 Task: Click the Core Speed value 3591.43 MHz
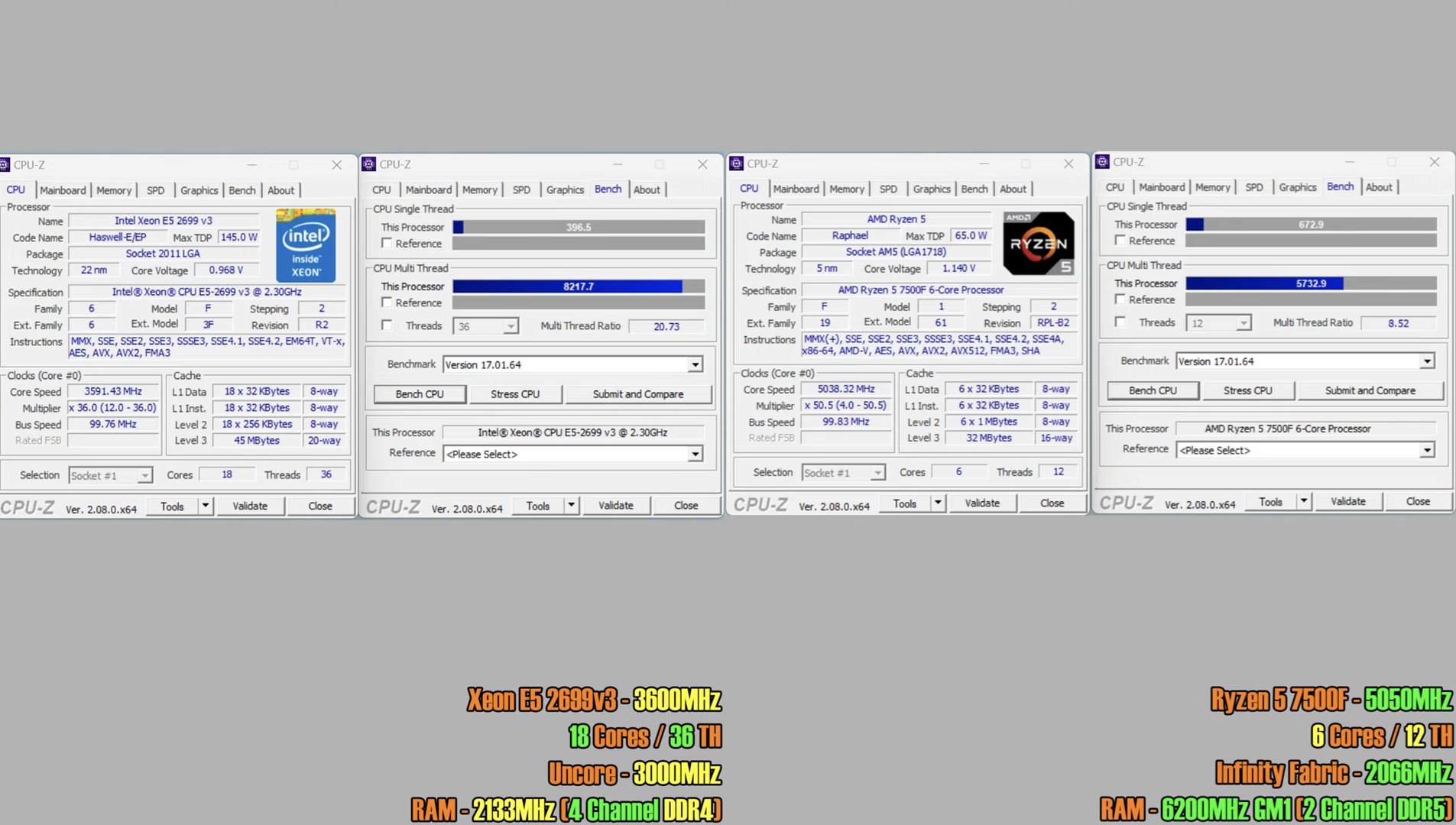coord(113,391)
